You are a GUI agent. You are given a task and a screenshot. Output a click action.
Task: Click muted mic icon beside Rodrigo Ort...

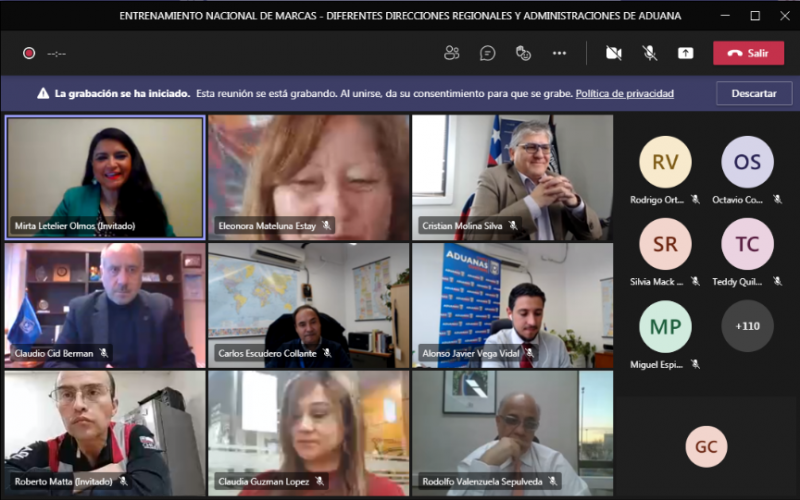pos(695,199)
